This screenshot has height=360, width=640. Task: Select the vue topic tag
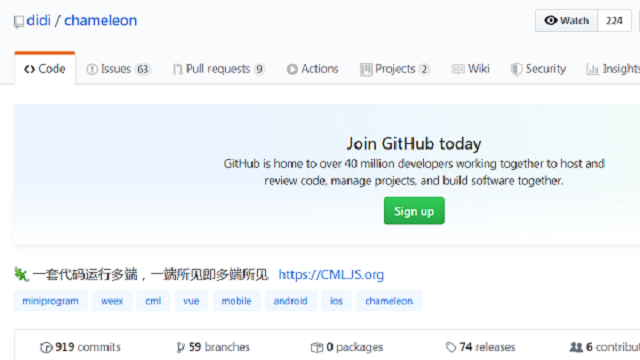[191, 301]
